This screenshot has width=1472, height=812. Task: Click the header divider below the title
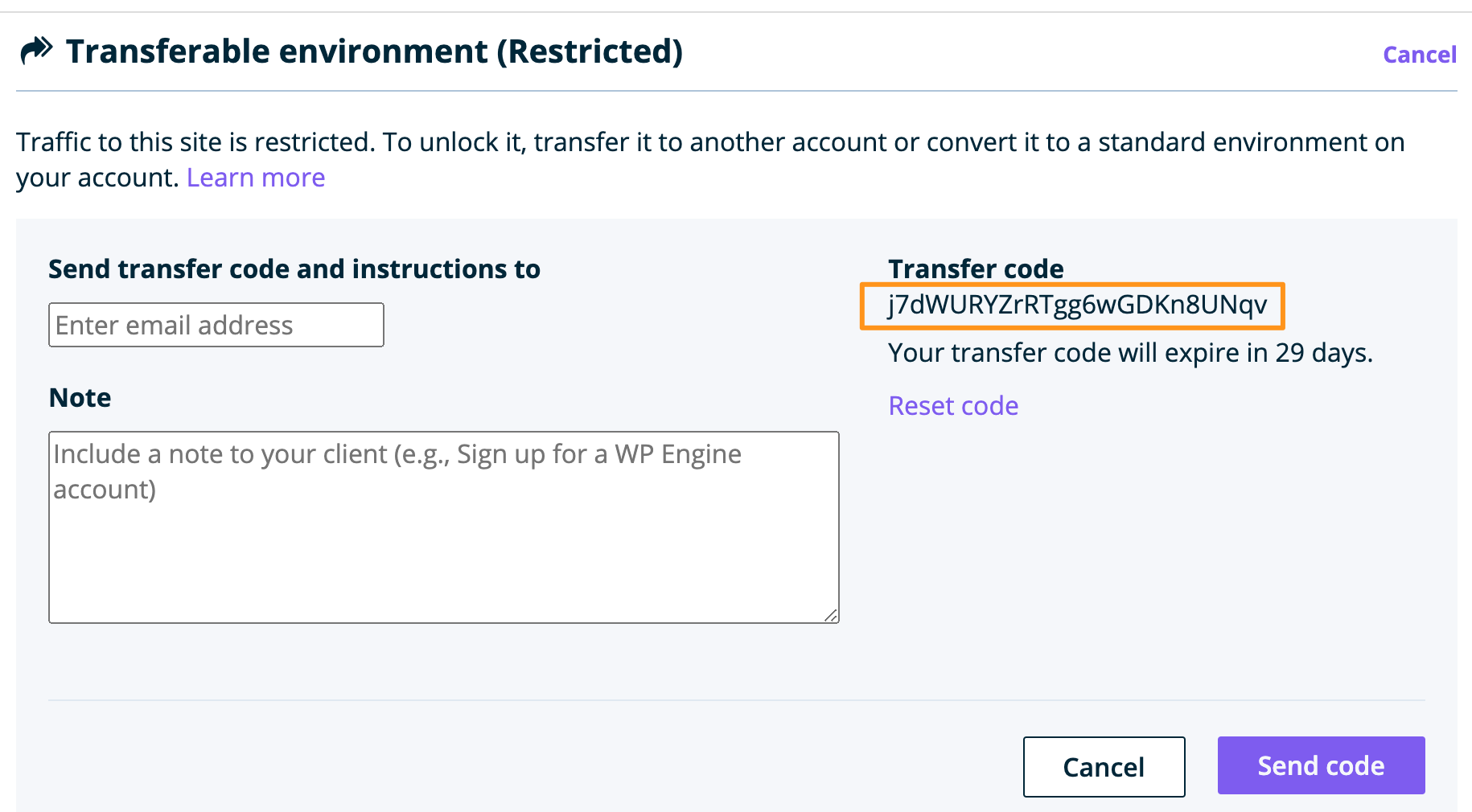(x=736, y=91)
